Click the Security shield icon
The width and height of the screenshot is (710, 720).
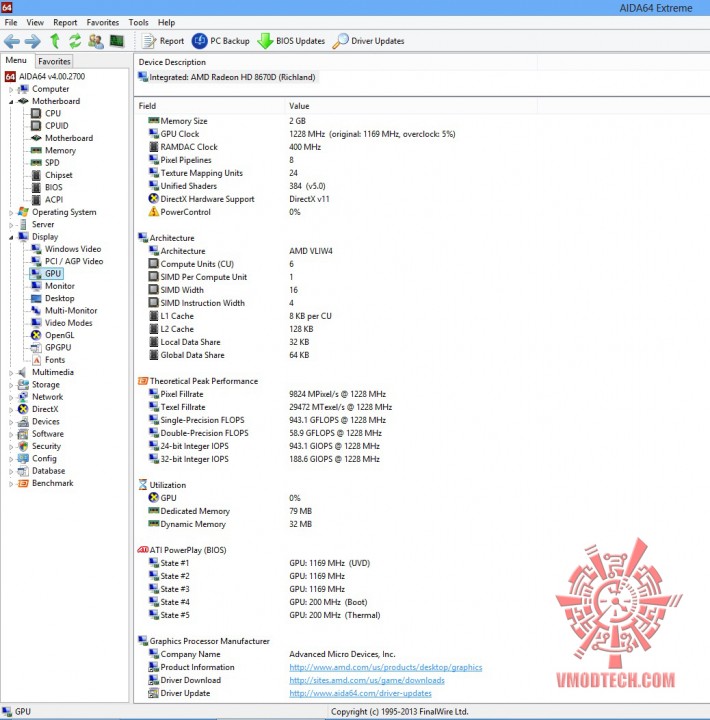(23, 446)
